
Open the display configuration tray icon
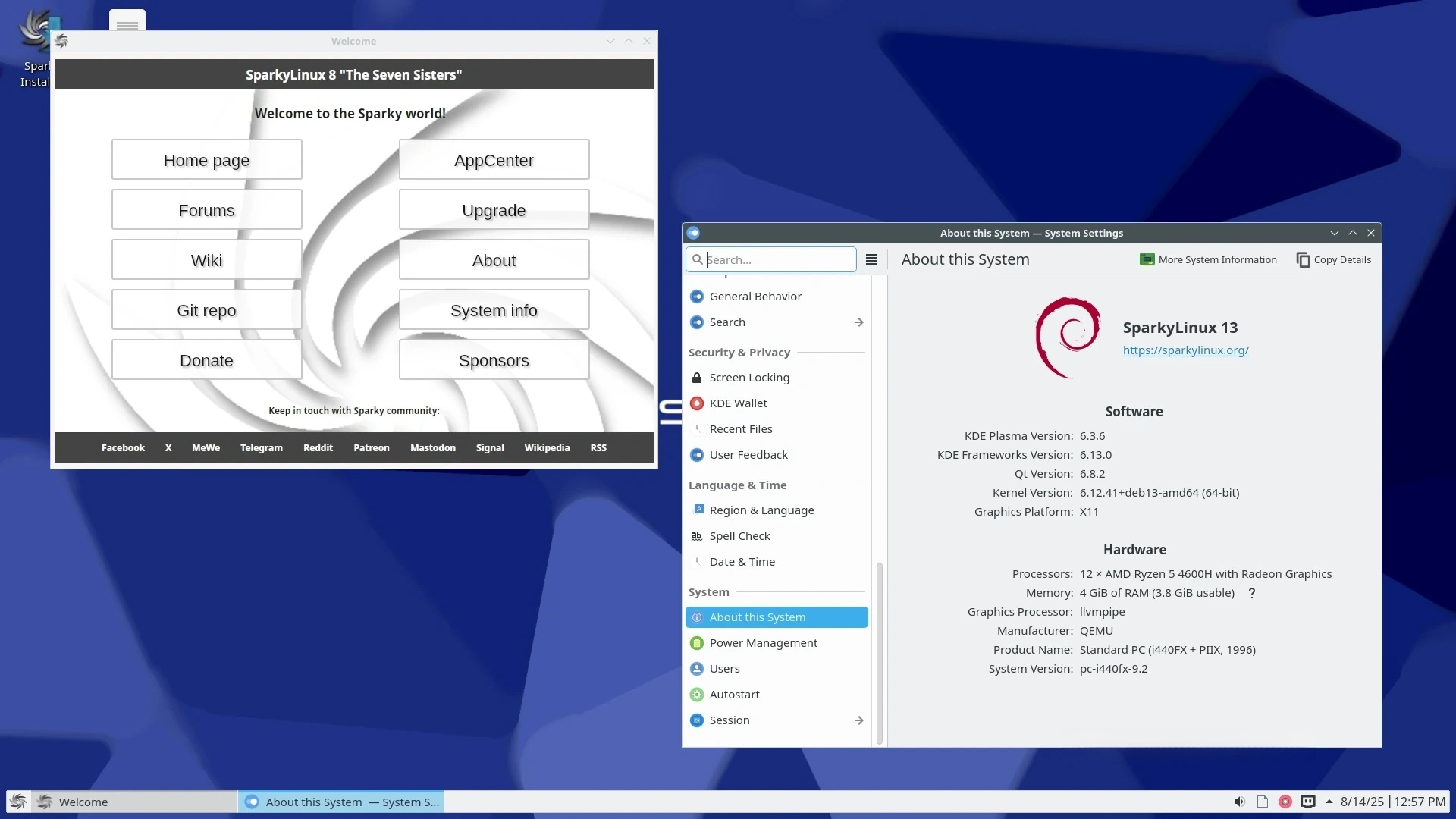[x=1308, y=802]
